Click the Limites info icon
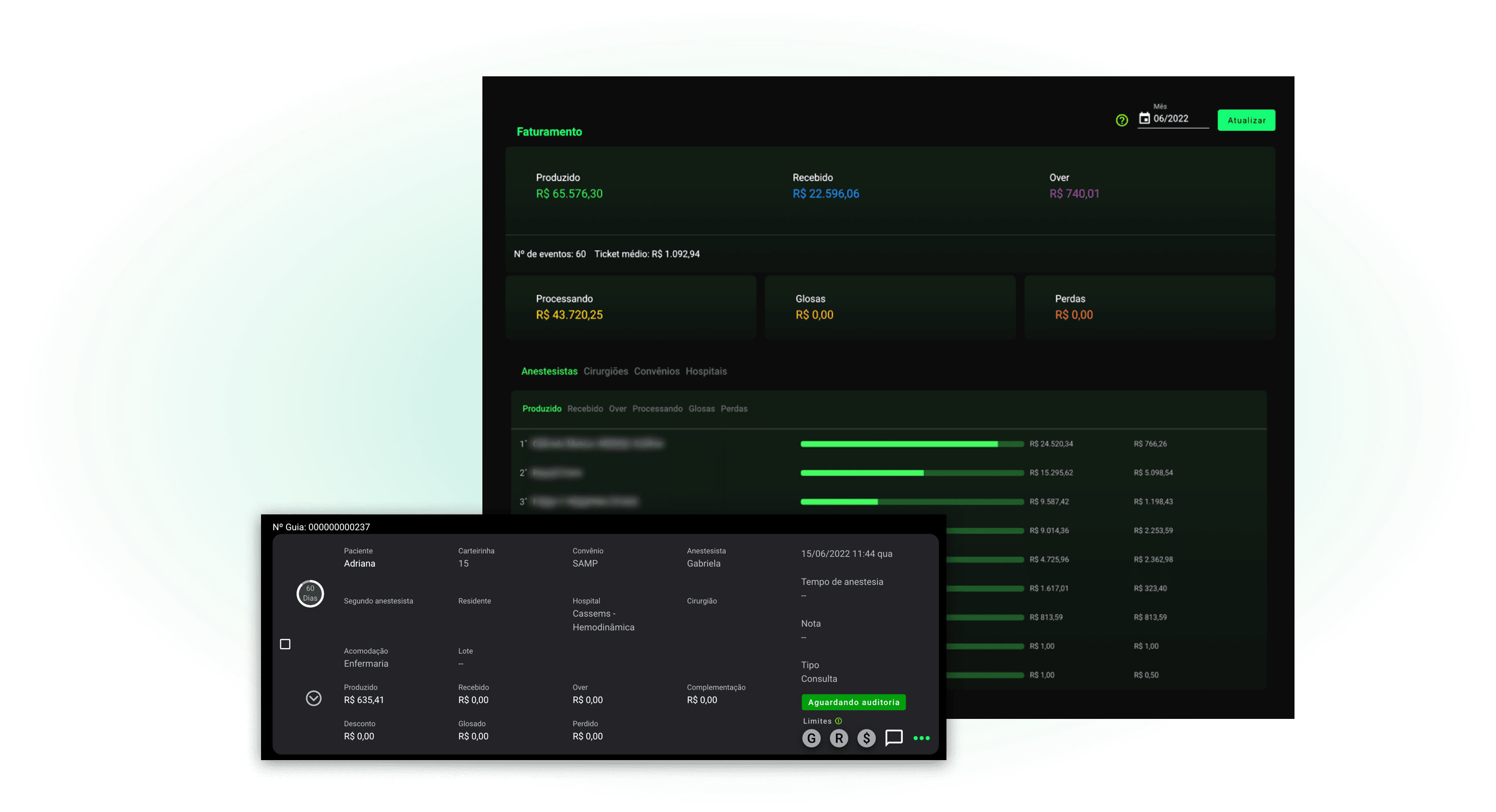Screen dimensions: 1496x812 [x=839, y=721]
